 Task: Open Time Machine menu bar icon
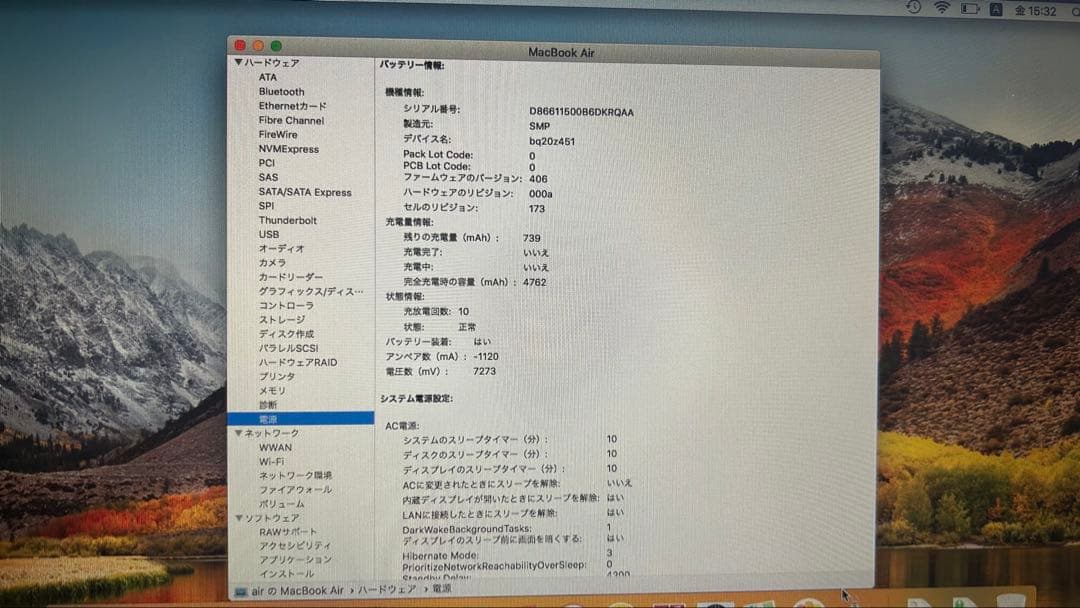(913, 7)
